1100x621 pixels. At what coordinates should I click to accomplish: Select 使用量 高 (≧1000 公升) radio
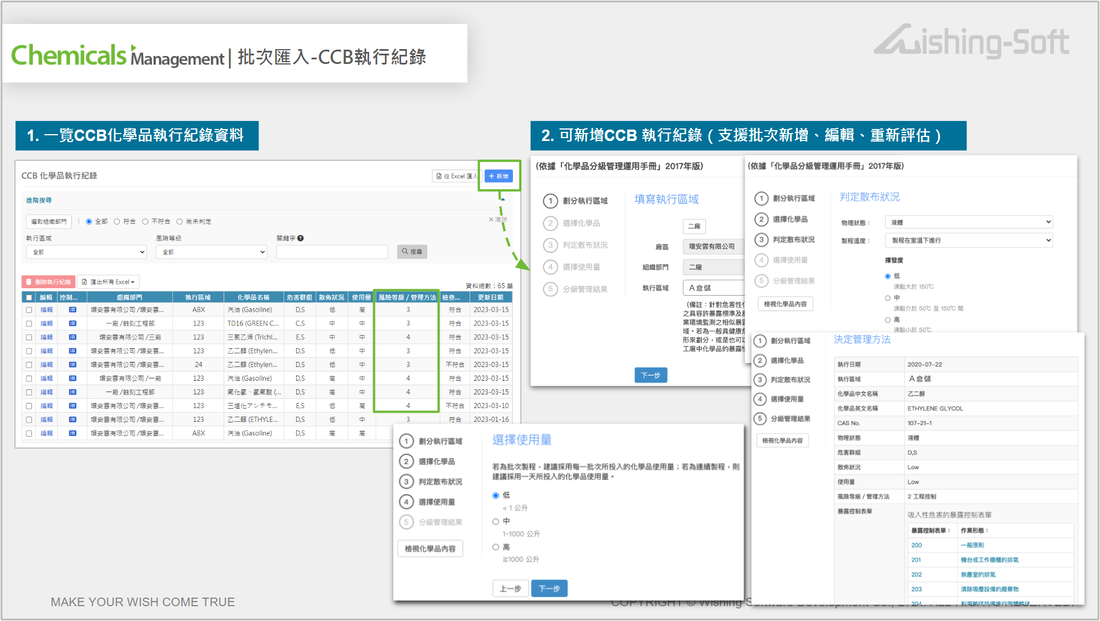click(x=495, y=547)
